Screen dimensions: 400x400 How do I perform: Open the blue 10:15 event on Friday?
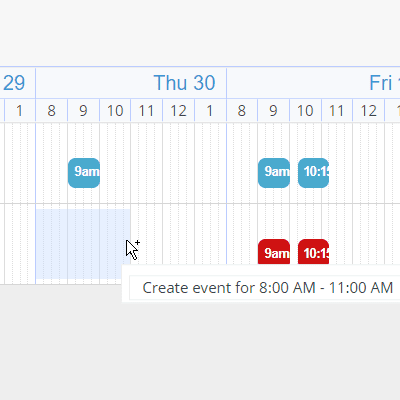click(x=313, y=173)
